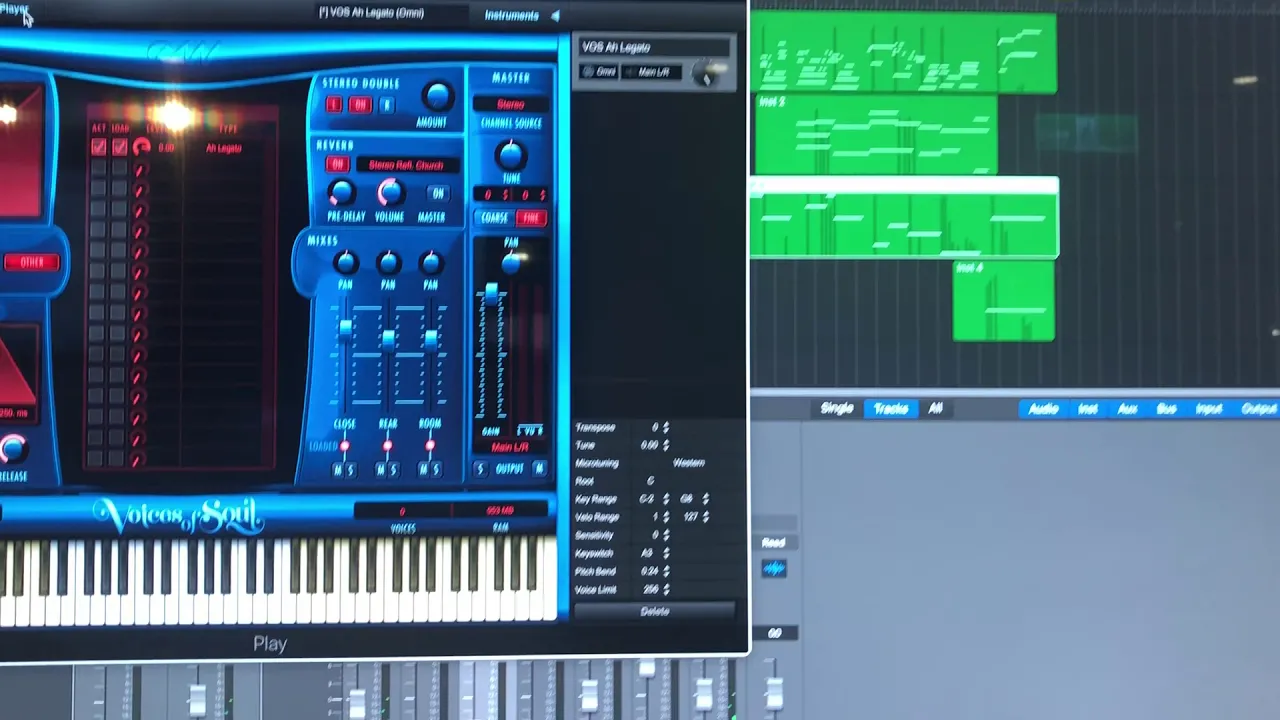Toggle Input channel strip filter in Logic
This screenshot has height=720, width=1280.
tap(1209, 409)
